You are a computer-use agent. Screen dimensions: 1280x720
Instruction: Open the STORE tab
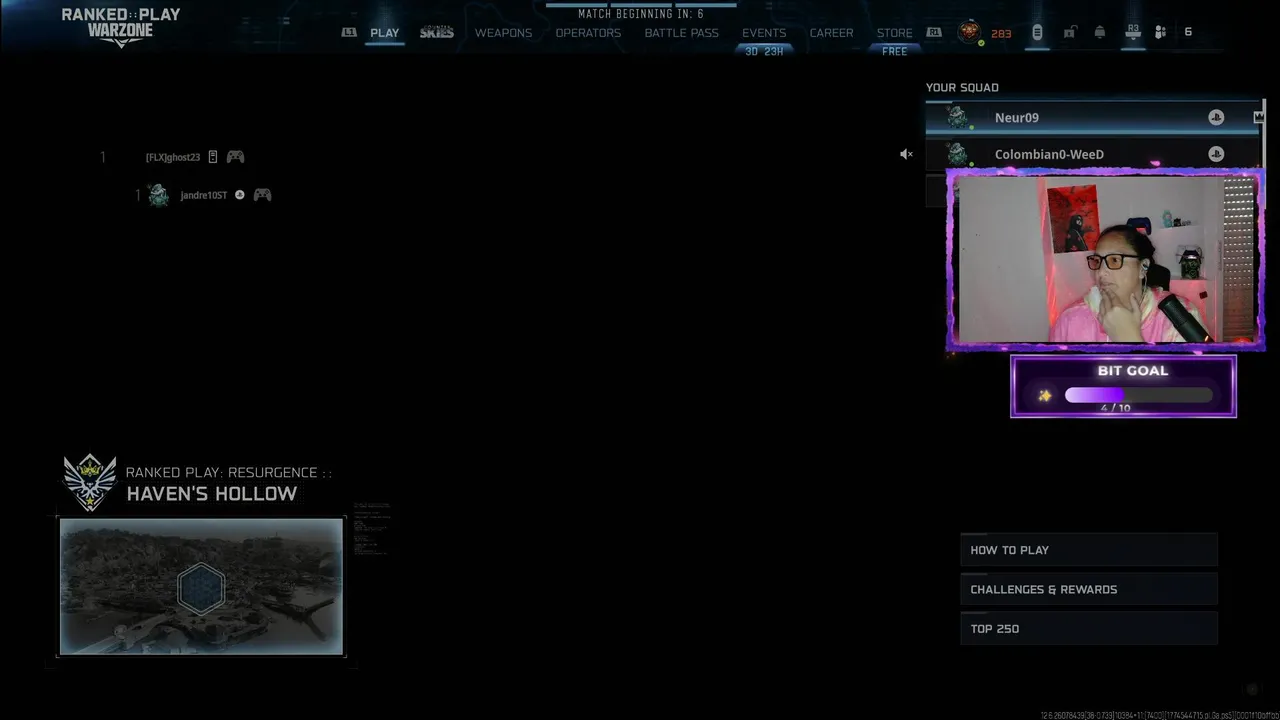click(x=894, y=33)
